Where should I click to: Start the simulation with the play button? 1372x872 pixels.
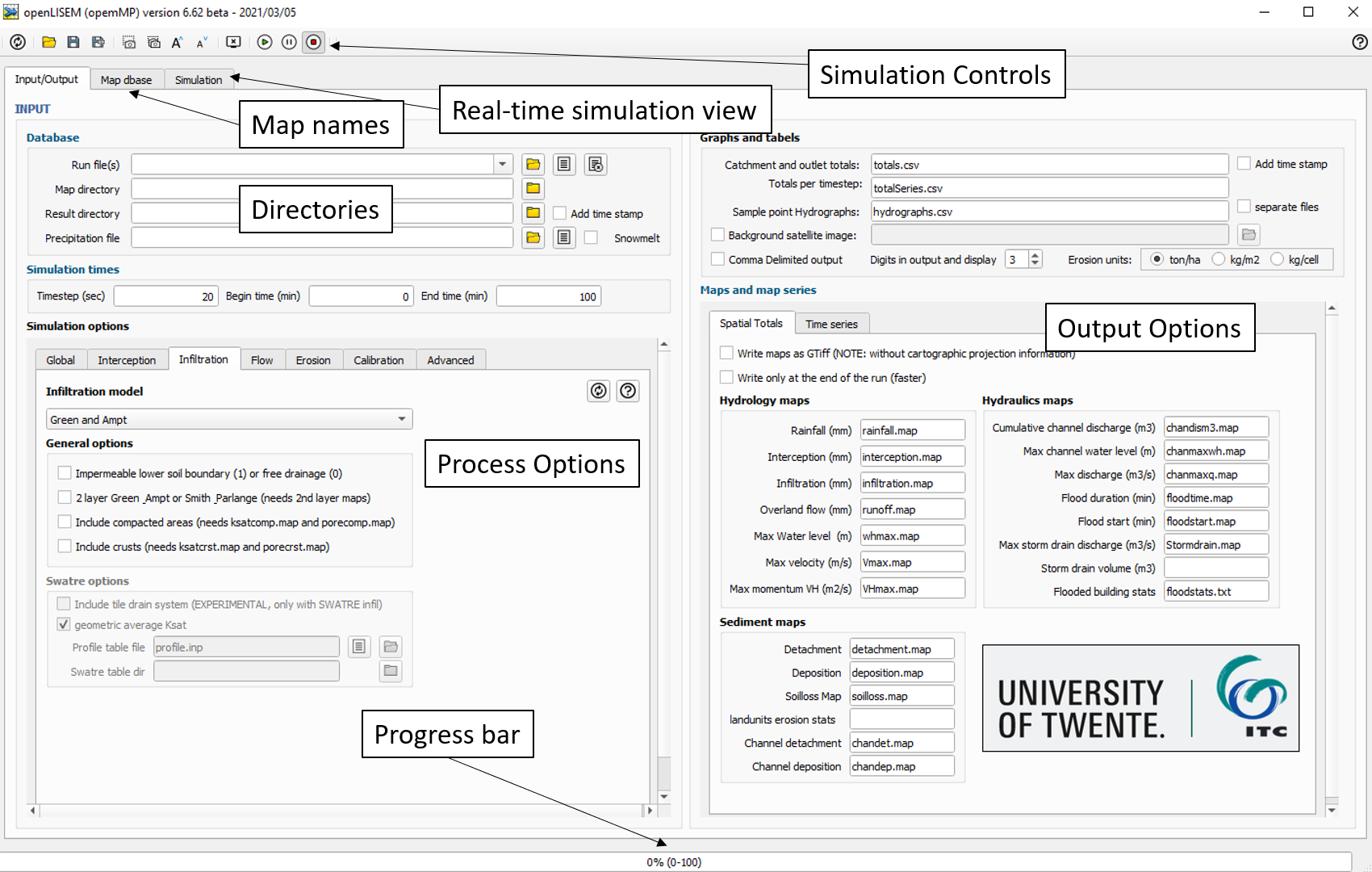pos(265,42)
